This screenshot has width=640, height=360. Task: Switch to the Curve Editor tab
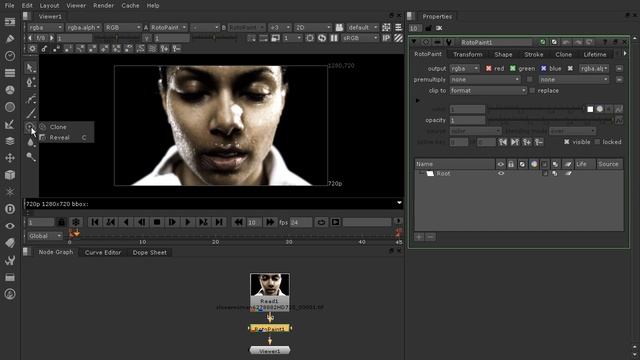tap(103, 252)
